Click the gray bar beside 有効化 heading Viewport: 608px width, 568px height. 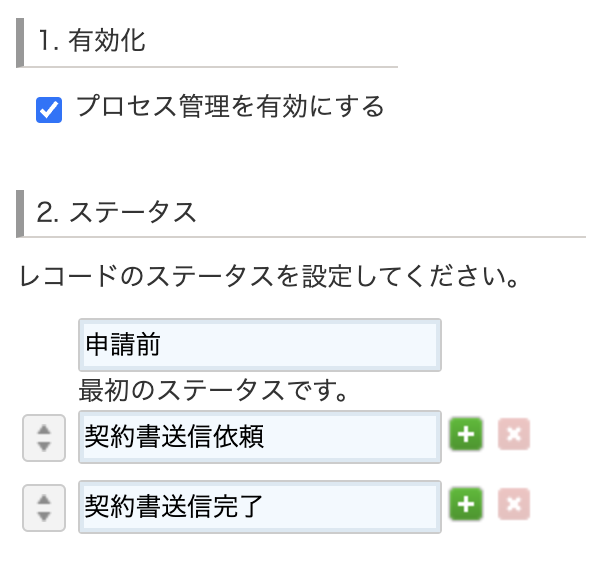(20, 43)
